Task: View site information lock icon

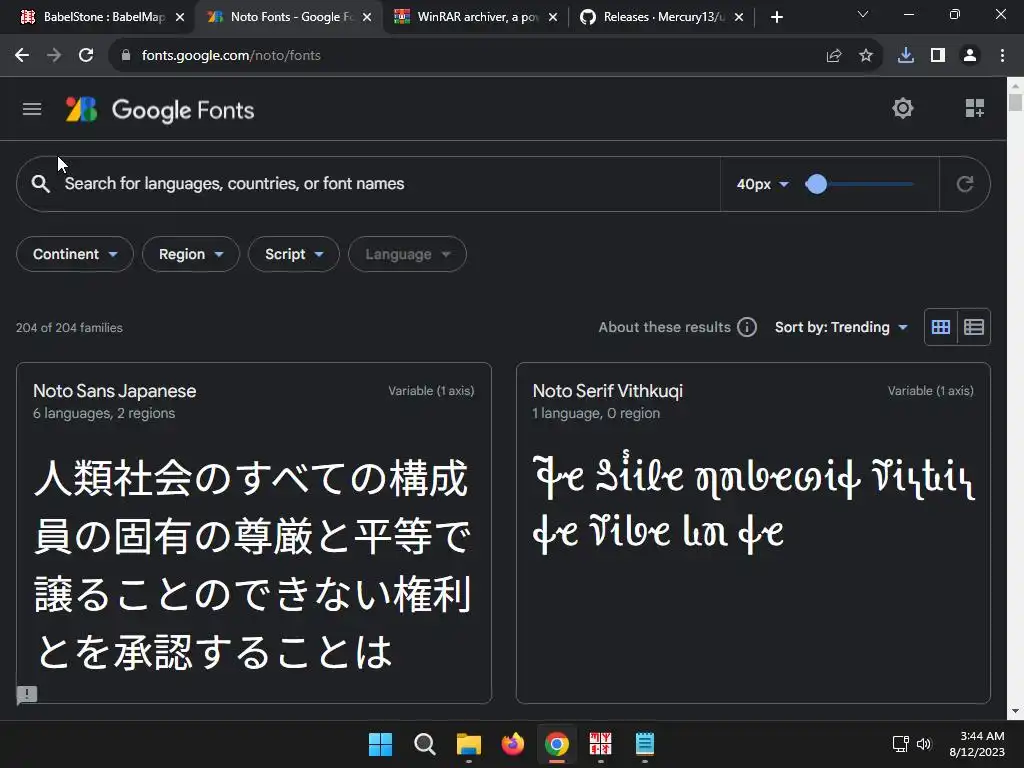Action: [x=126, y=56]
